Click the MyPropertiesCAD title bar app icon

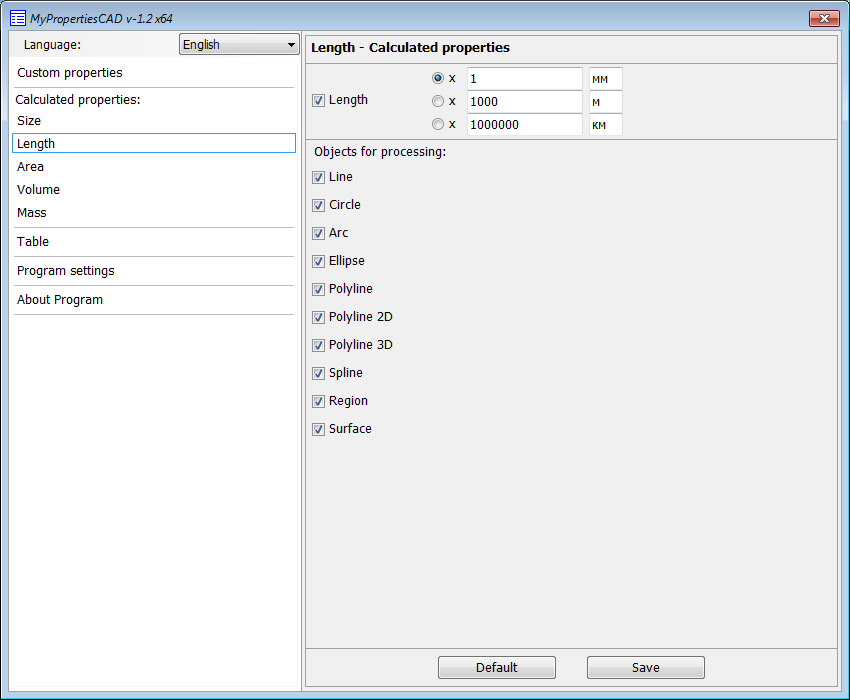[x=17, y=18]
